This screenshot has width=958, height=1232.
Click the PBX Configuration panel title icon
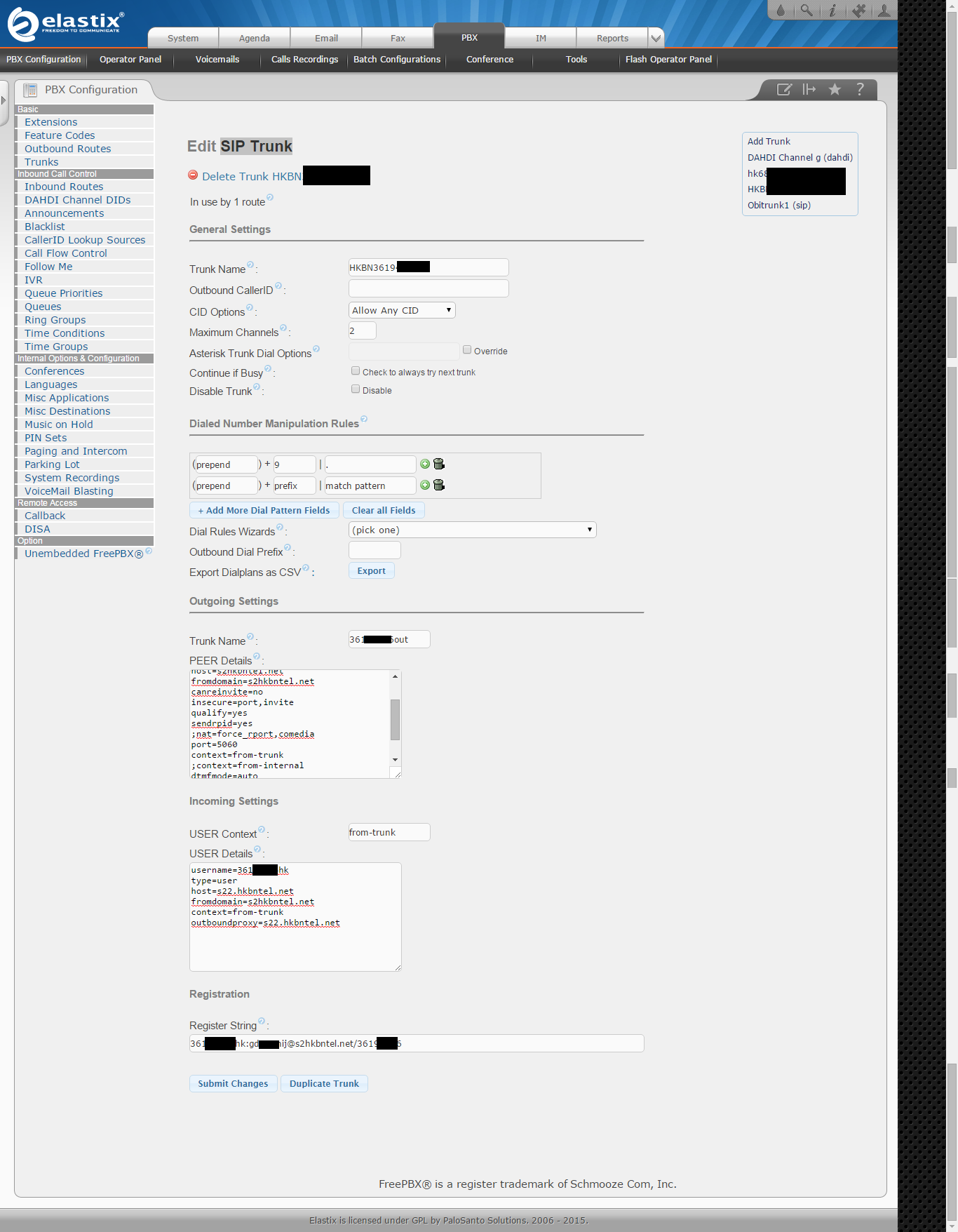pos(30,90)
